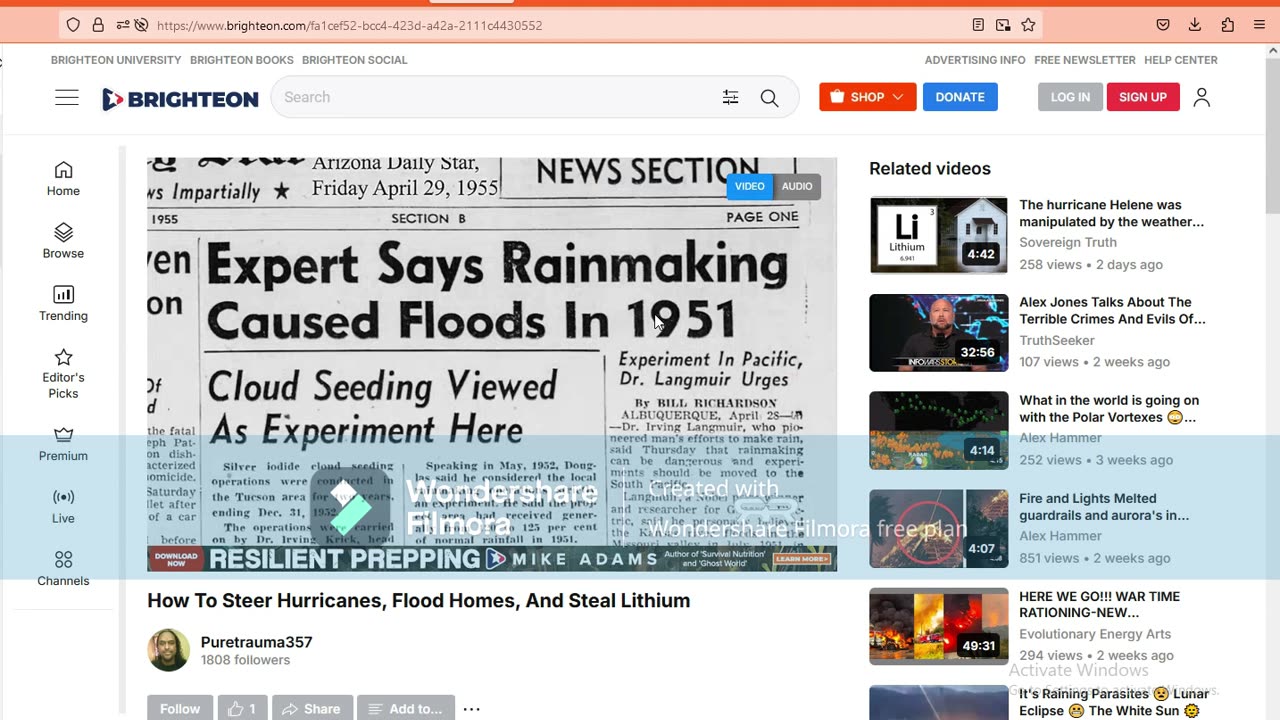Open 'Fire and Lights Melted guardrails' title
Screen dimensions: 1280x720
1104,507
